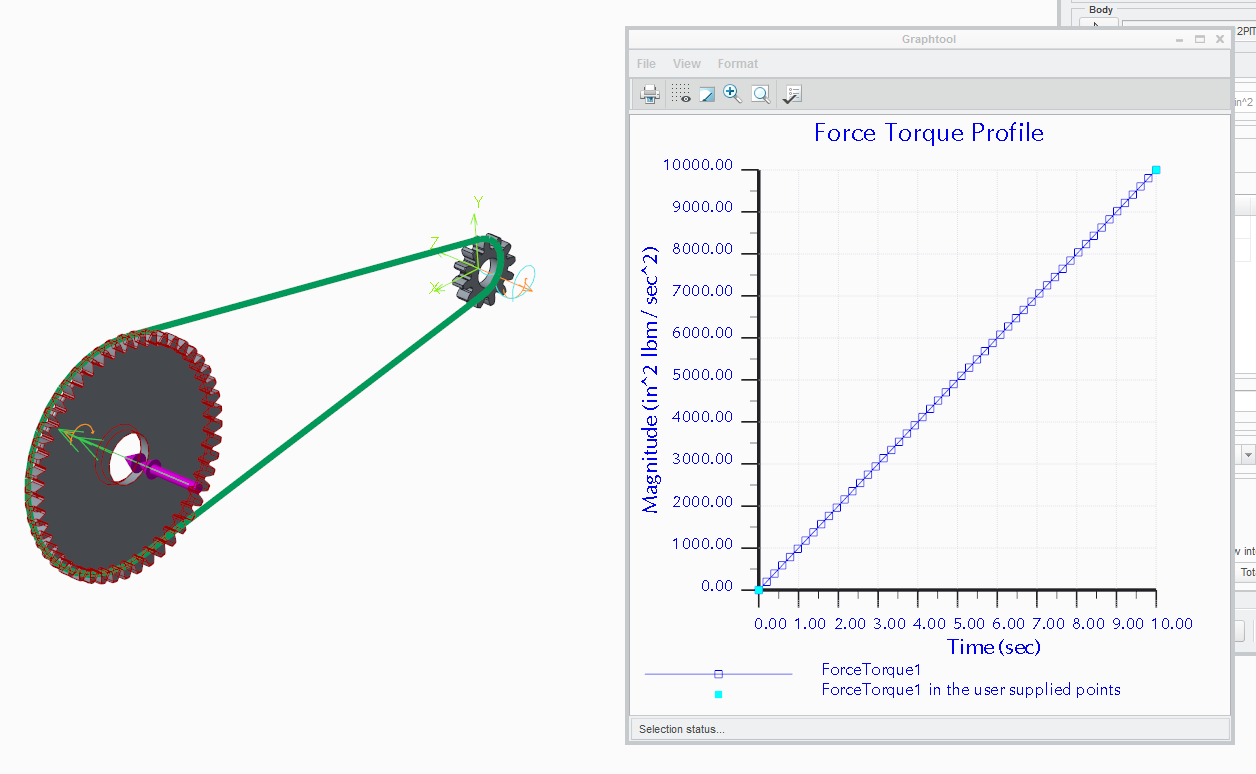
Task: Click the repaint graph icon
Action: tap(707, 94)
